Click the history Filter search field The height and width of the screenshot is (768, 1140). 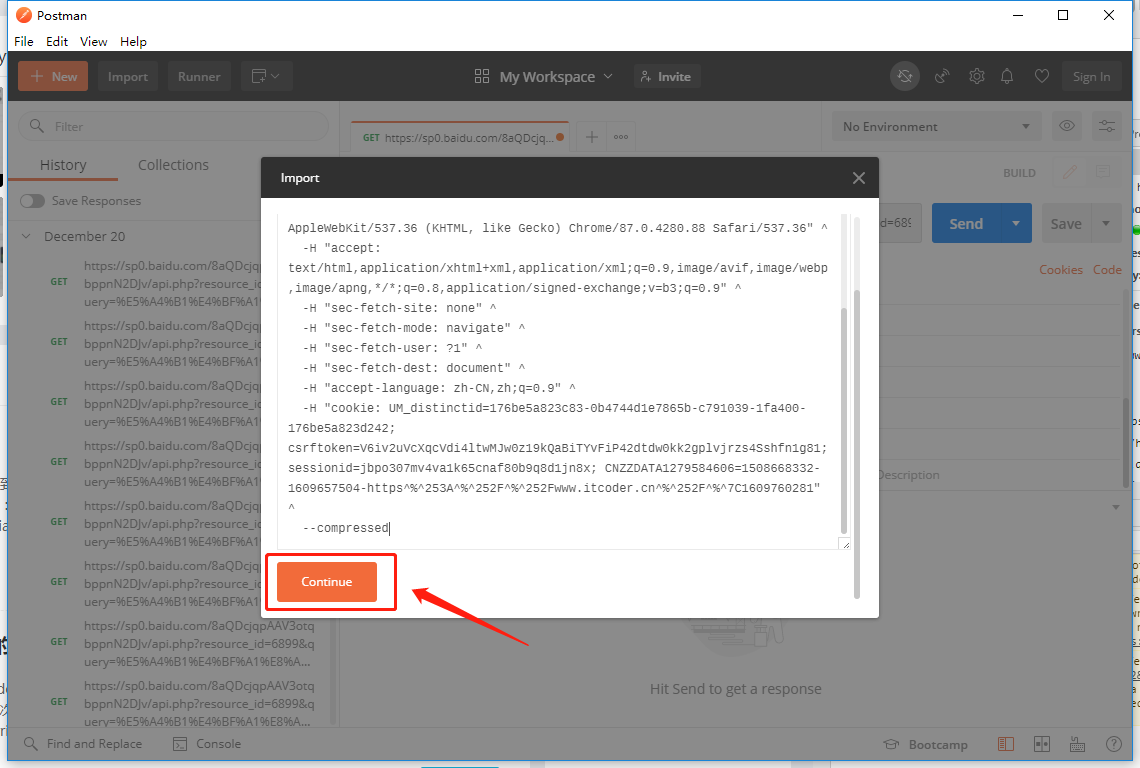point(173,126)
